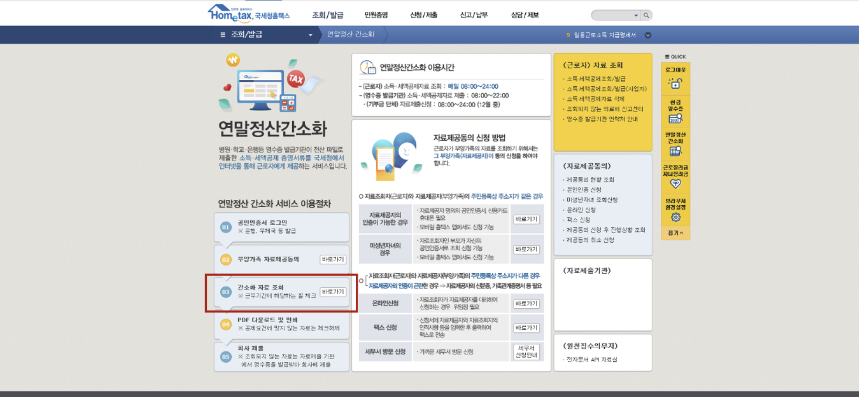
Task: Click the 공인인증서 로그인 step text
Action: pyautogui.click(x=262, y=223)
